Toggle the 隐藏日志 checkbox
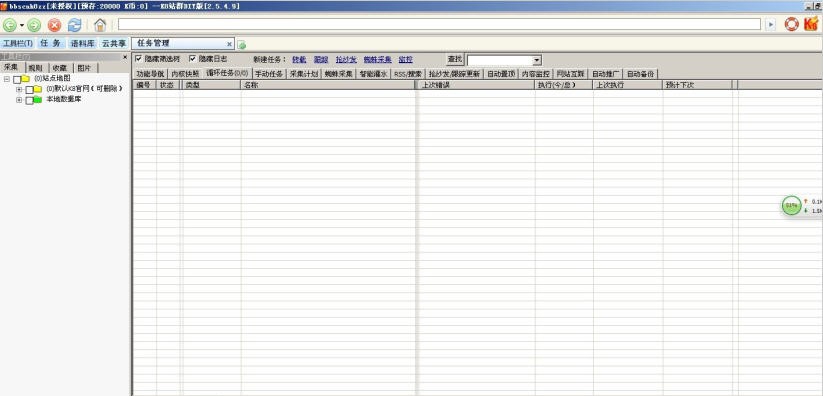This screenshot has height=396, width=823. tap(192, 58)
